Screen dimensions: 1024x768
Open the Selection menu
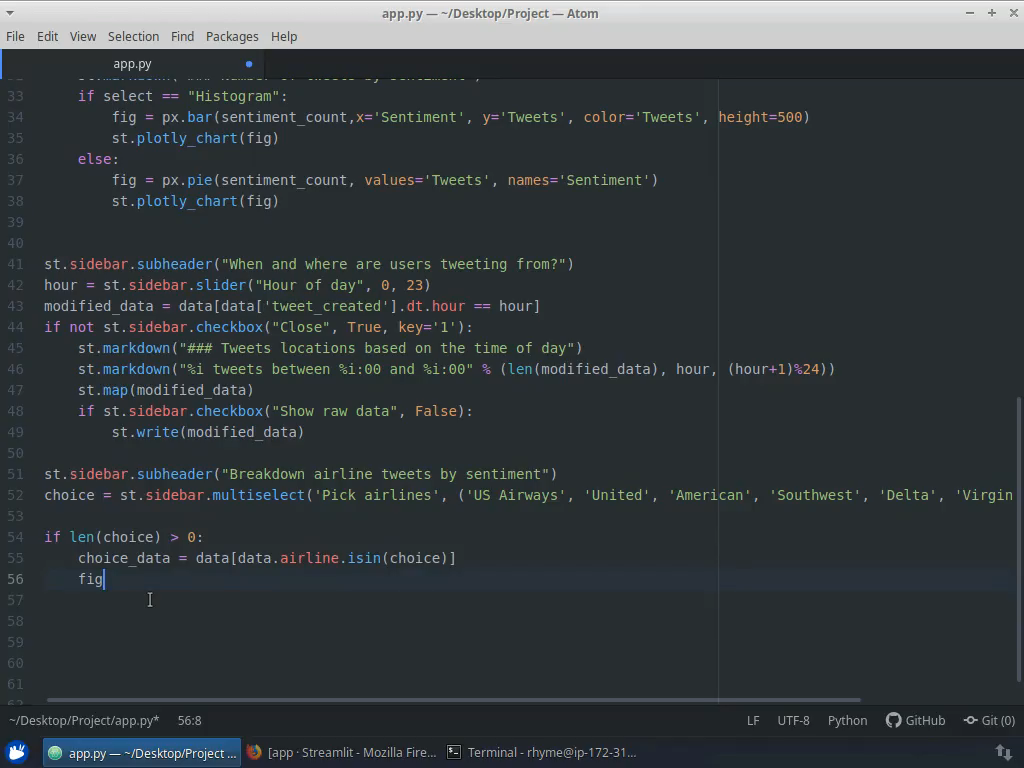tap(133, 36)
